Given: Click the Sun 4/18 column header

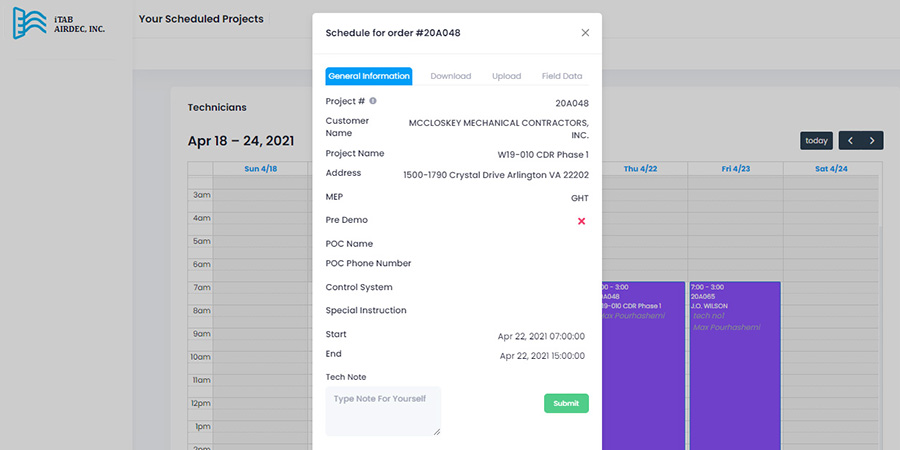Looking at the screenshot, I should [260, 169].
